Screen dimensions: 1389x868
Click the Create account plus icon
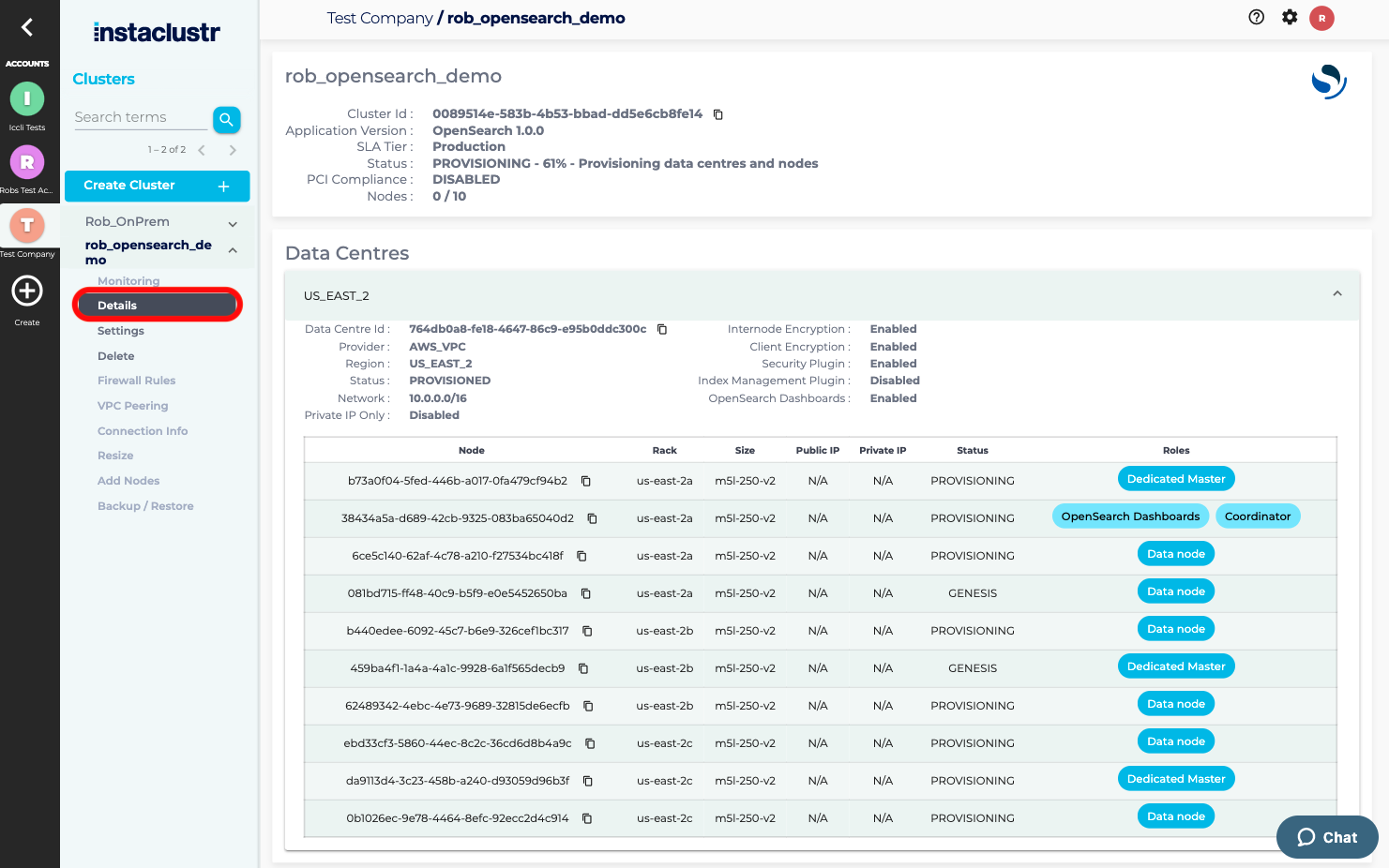coord(27,292)
